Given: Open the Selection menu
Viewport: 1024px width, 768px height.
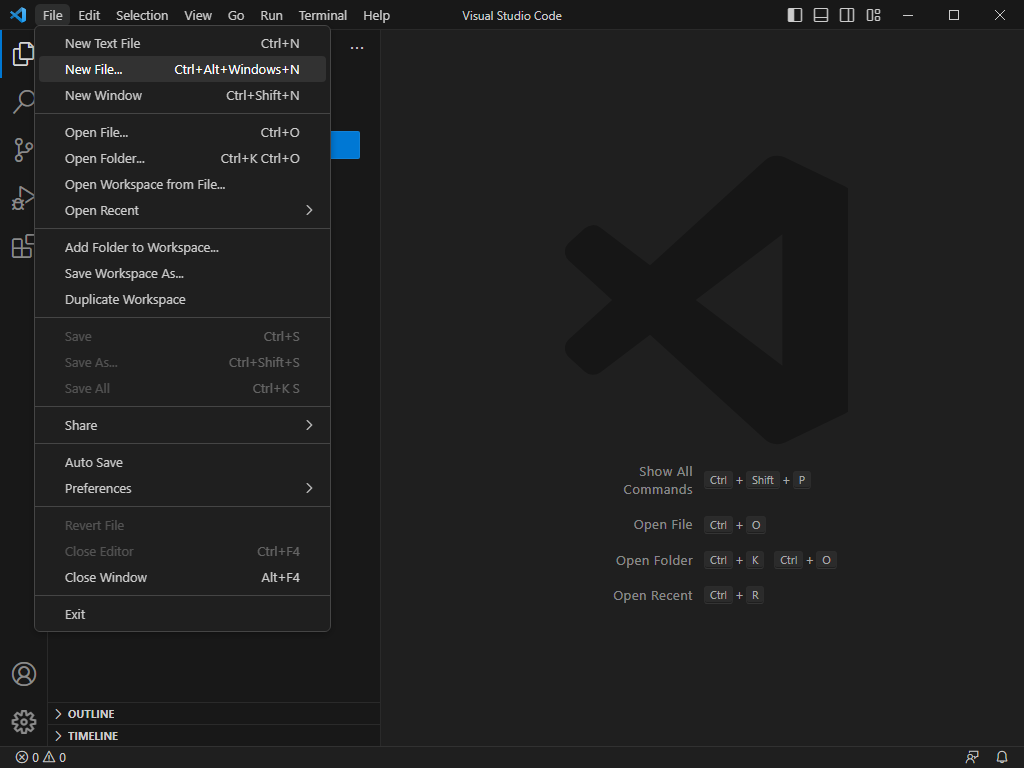Looking at the screenshot, I should pyautogui.click(x=142, y=15).
